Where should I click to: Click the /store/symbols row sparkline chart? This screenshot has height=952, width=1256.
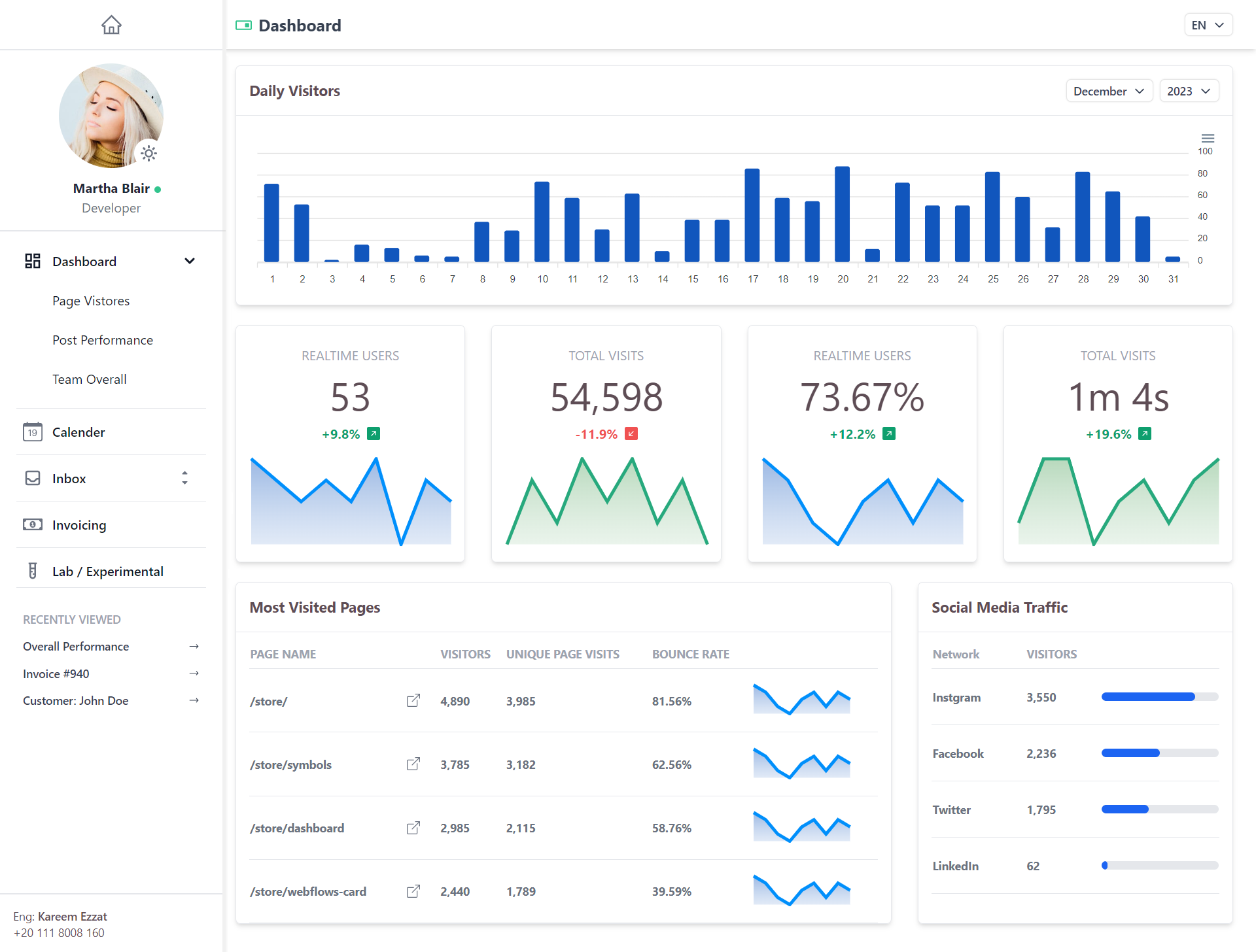click(x=802, y=763)
